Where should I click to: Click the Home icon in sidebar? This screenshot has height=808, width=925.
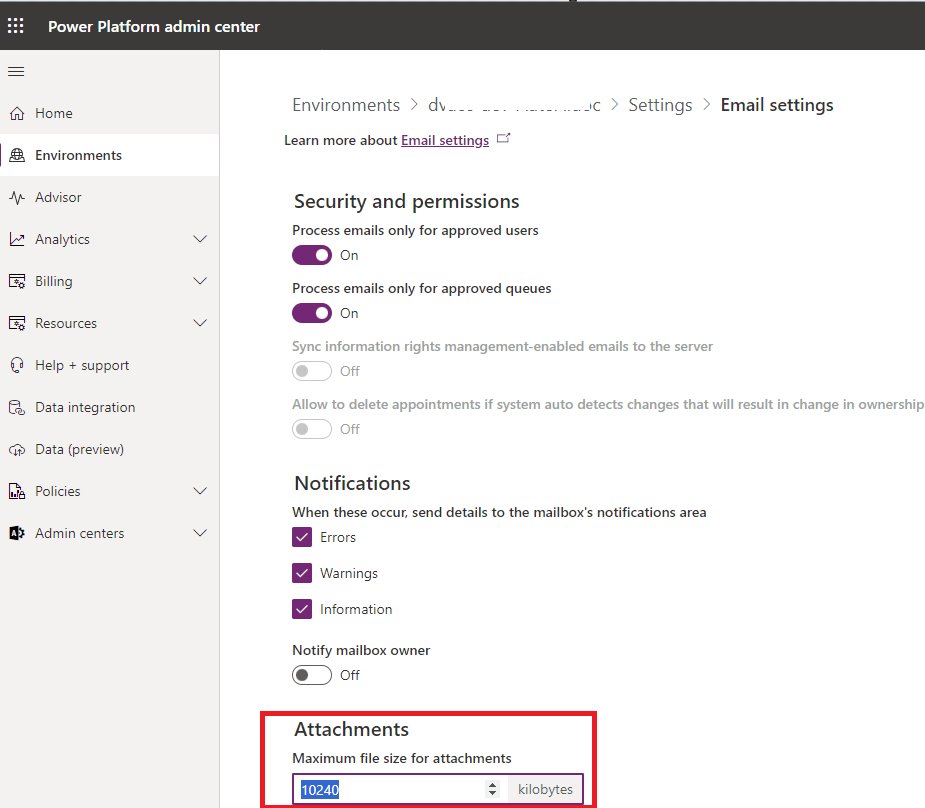pyautogui.click(x=16, y=114)
